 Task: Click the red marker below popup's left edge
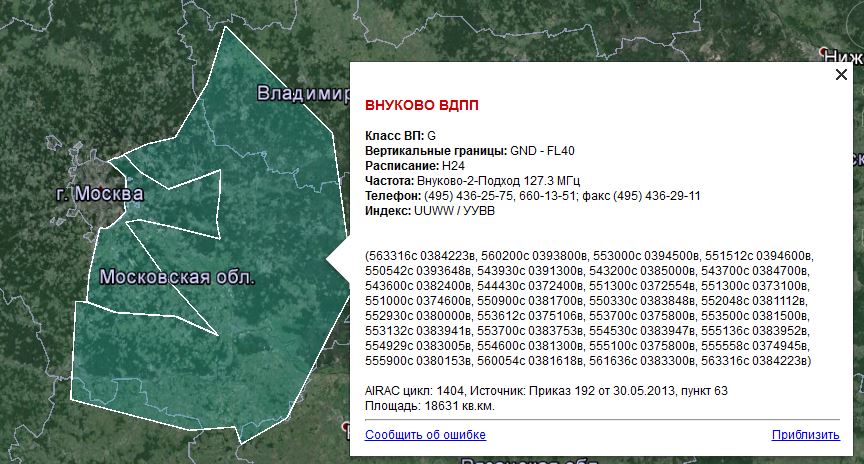point(346,426)
